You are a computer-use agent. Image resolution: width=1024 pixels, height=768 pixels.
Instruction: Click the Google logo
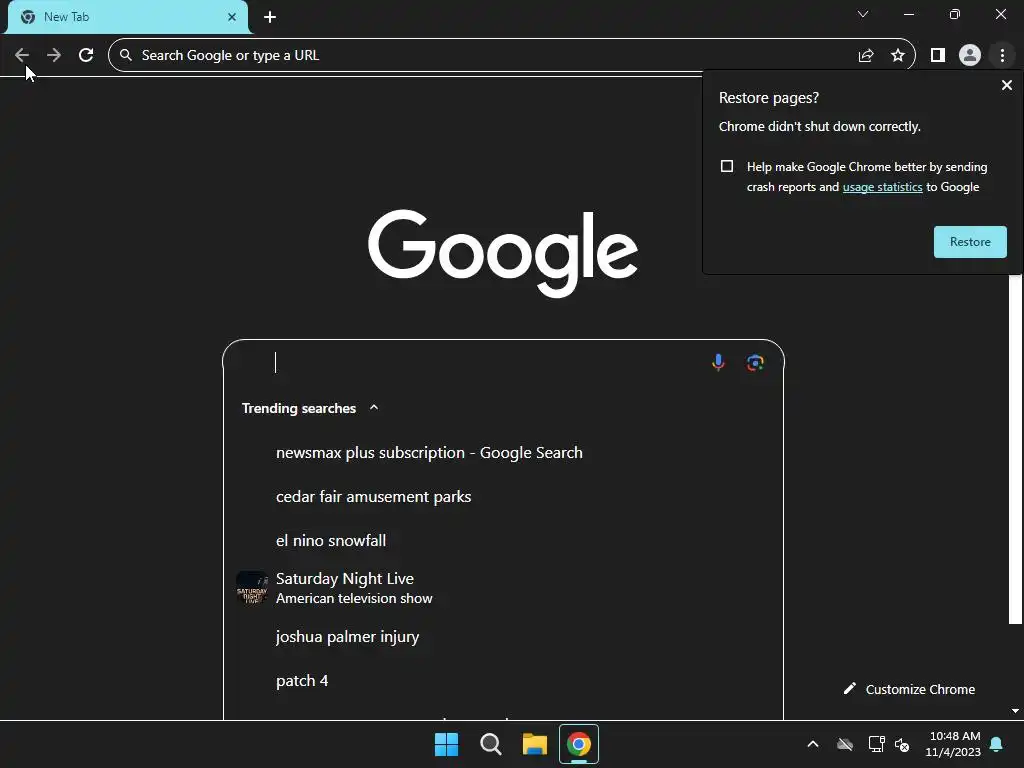[503, 253]
